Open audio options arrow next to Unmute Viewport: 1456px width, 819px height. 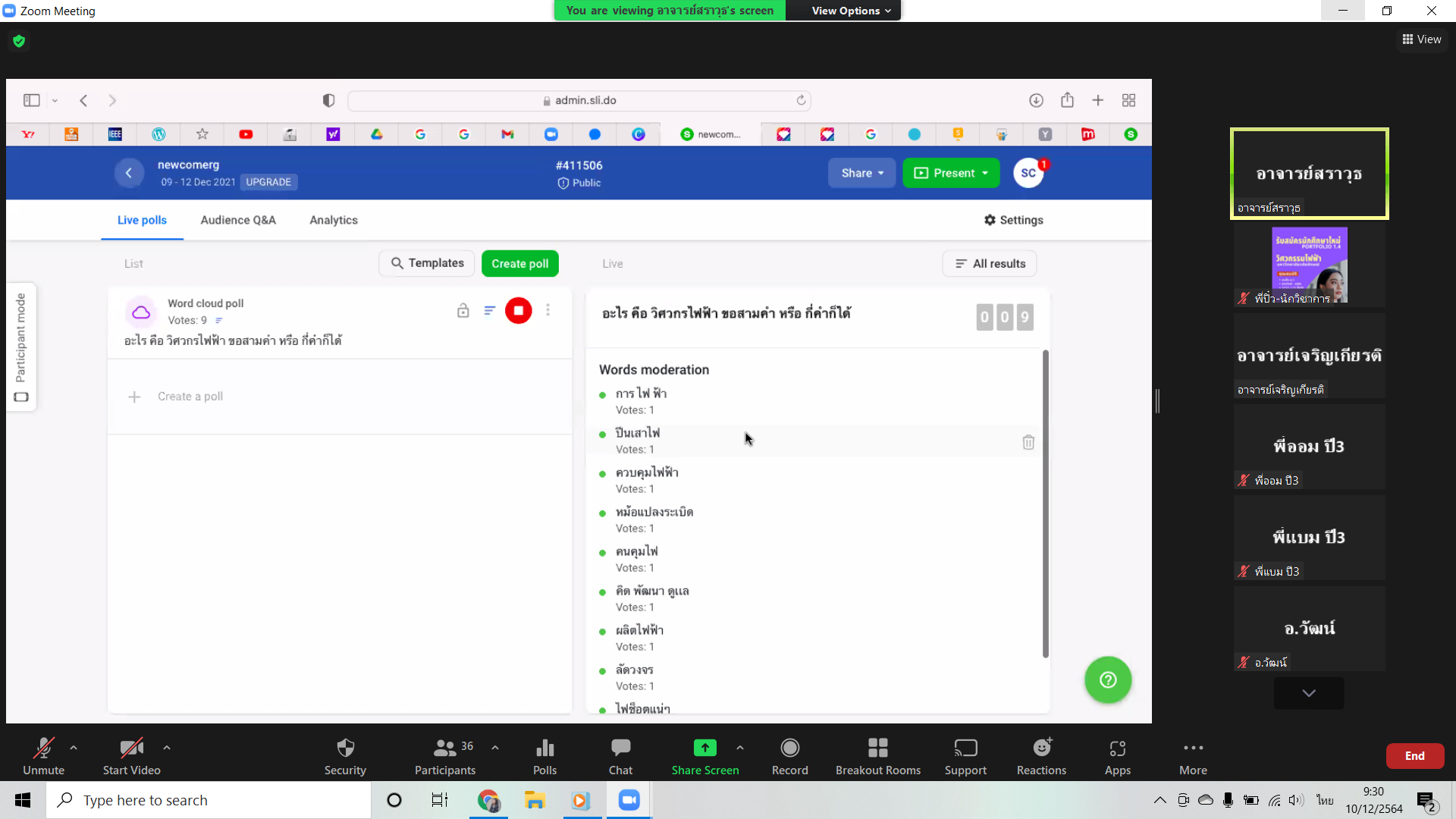click(x=74, y=748)
